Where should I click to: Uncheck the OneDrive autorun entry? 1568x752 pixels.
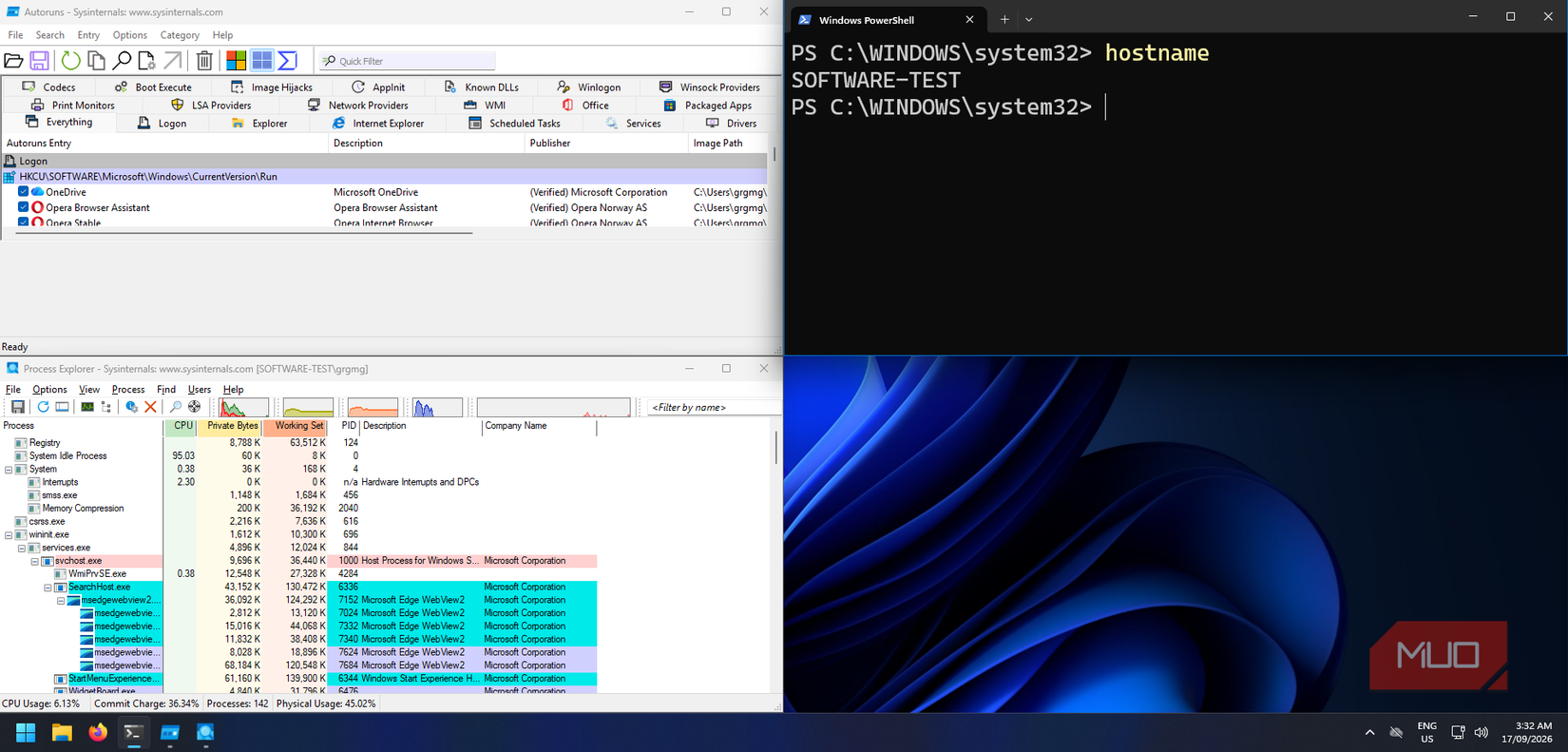(x=24, y=192)
